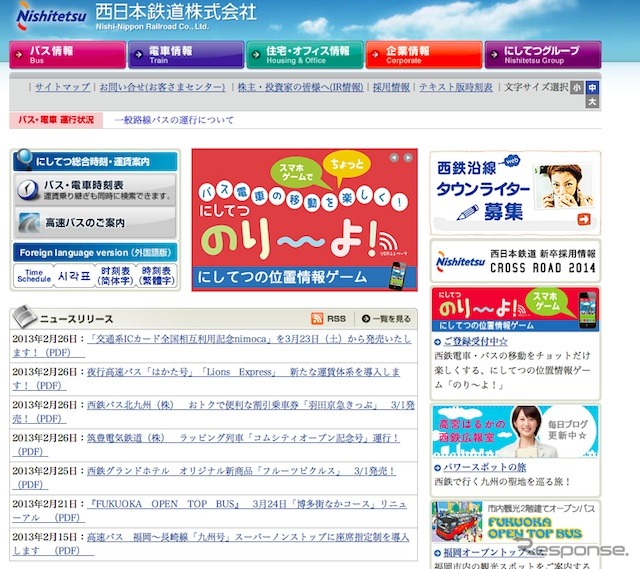Click the small のり〜よ! sidebar banner

tap(515, 309)
